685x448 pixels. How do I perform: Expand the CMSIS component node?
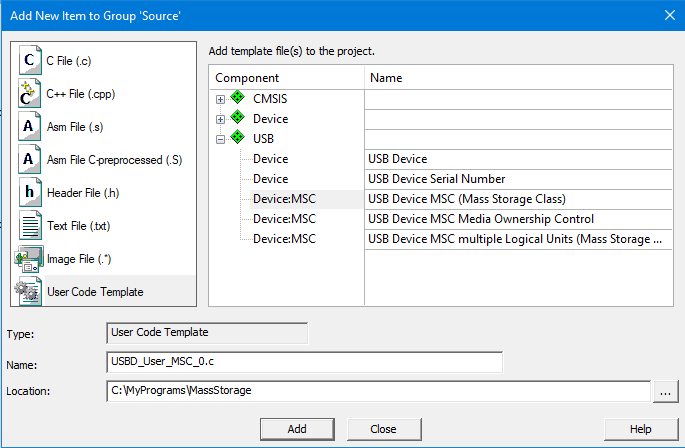point(221,100)
